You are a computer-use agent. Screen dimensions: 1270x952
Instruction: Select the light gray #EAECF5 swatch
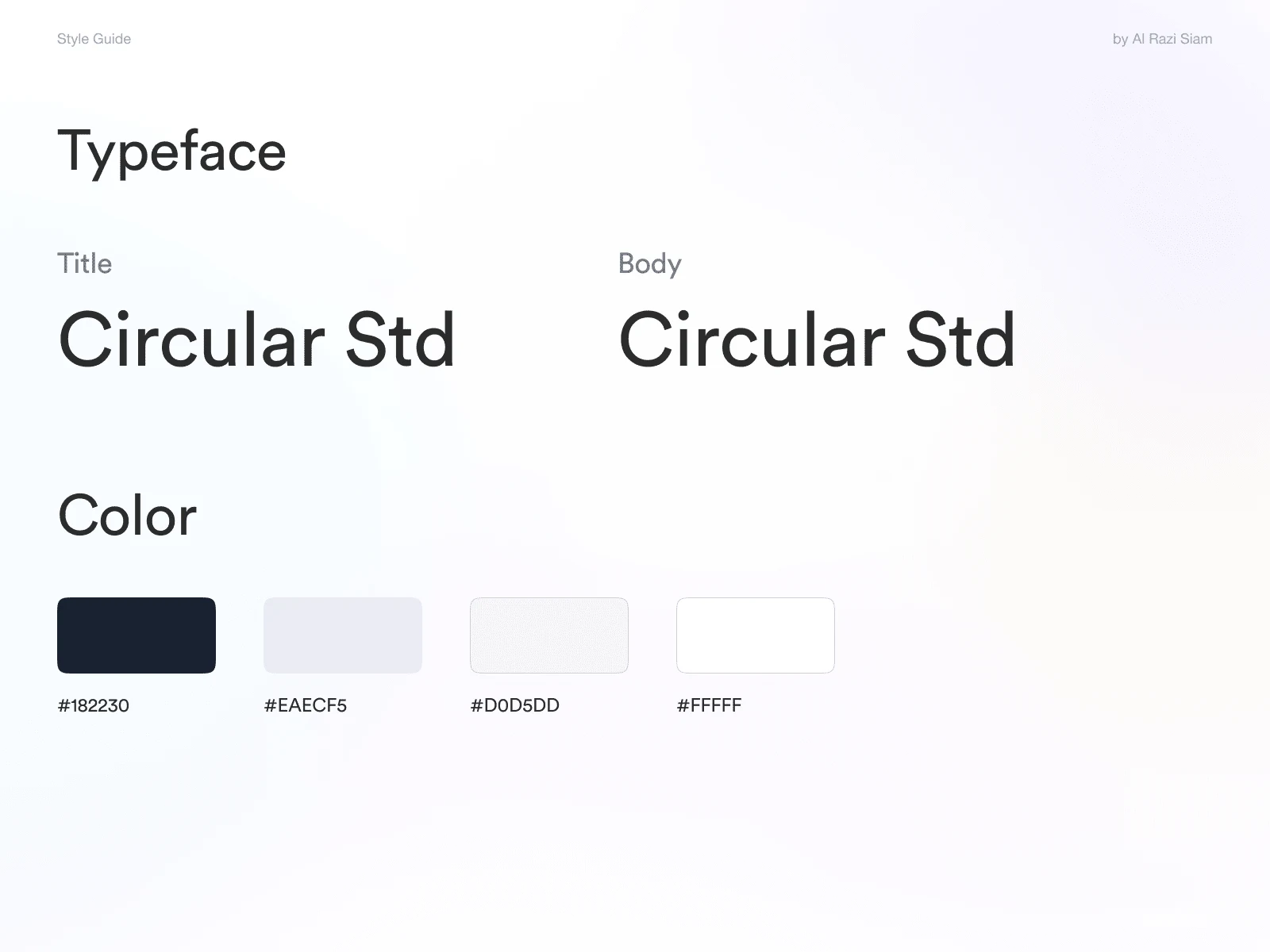click(x=343, y=635)
